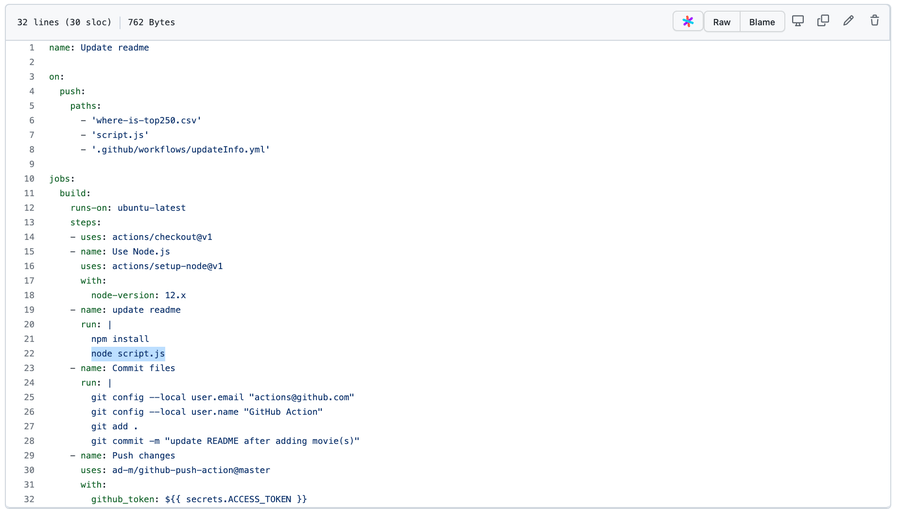Open the Blame view
The image size is (900, 509).
(762, 22)
